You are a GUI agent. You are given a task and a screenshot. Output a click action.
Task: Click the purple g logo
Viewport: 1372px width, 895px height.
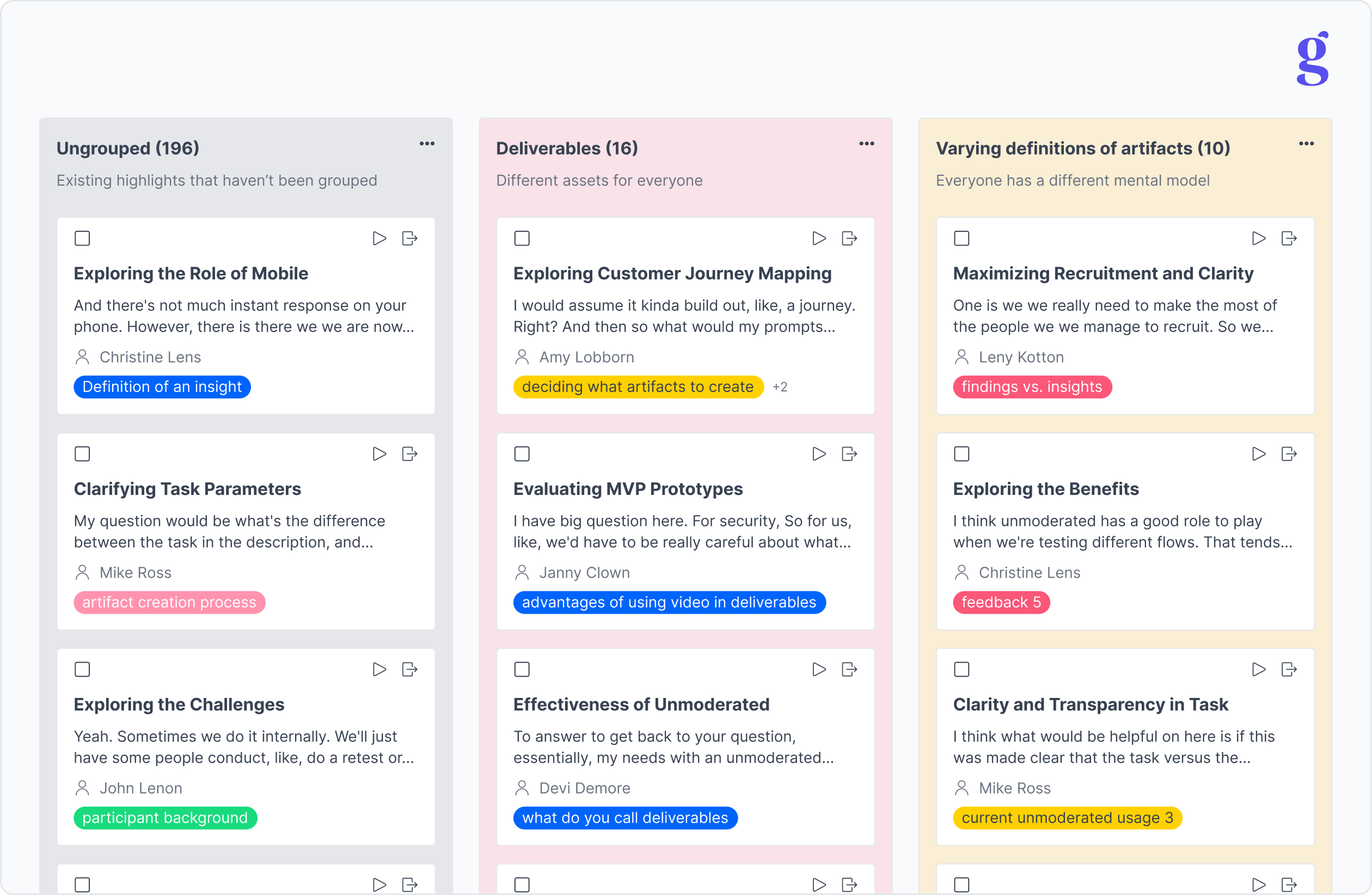tap(1313, 59)
